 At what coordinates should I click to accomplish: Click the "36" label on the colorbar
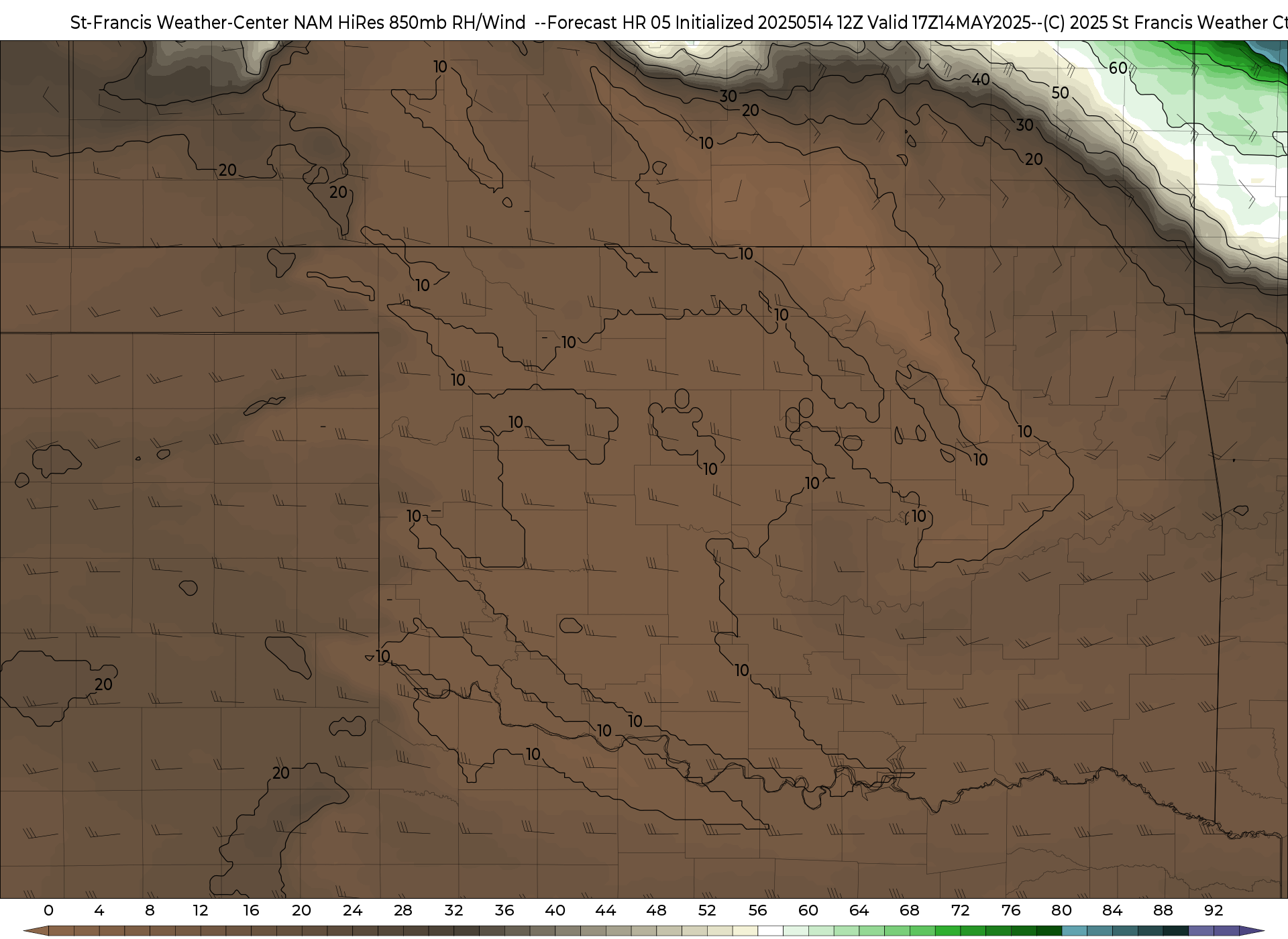tap(504, 910)
